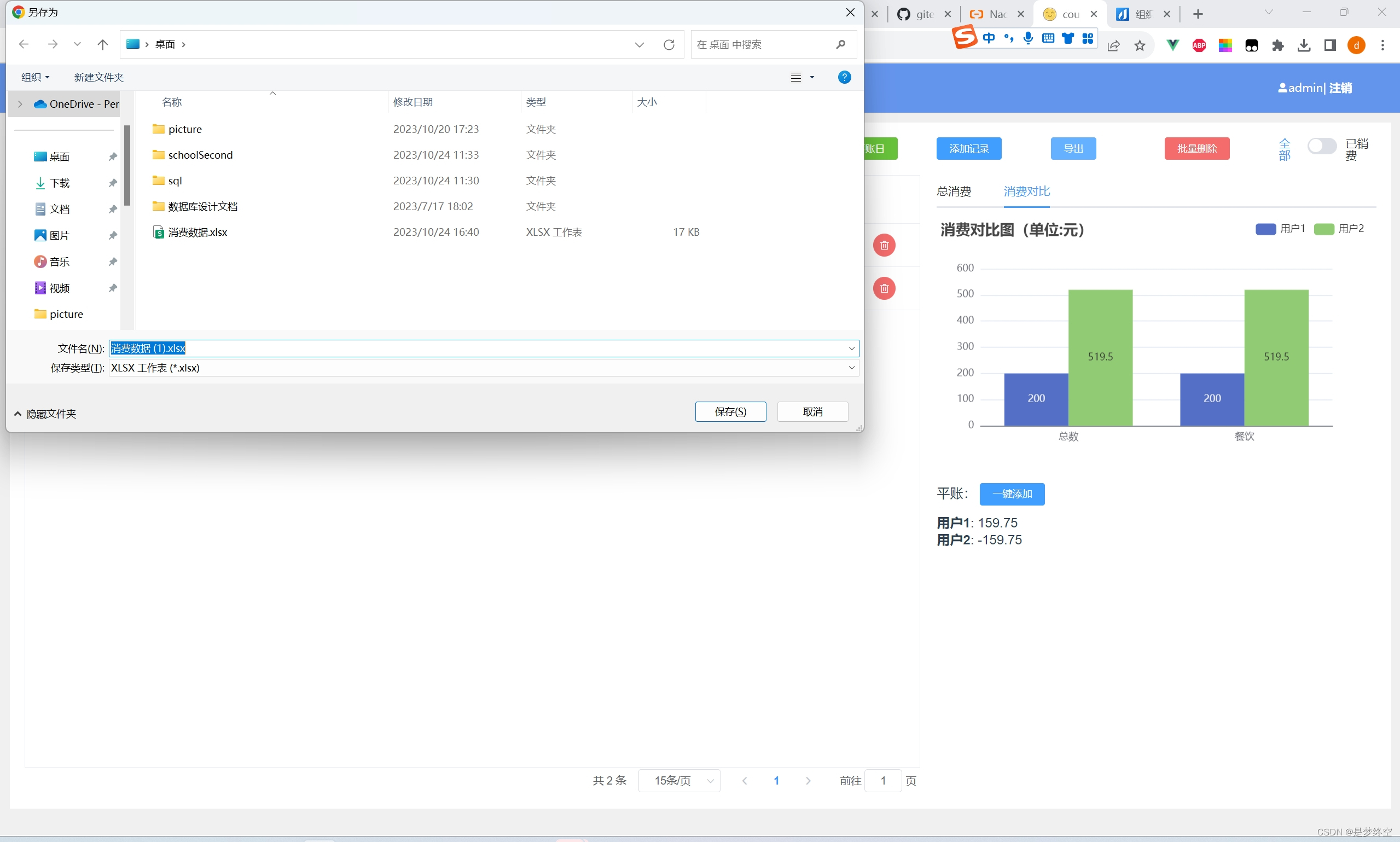Image resolution: width=1400 pixels, height=842 pixels.
Task: Expand the 文件名 filename input dropdown arrow
Action: pyautogui.click(x=851, y=348)
